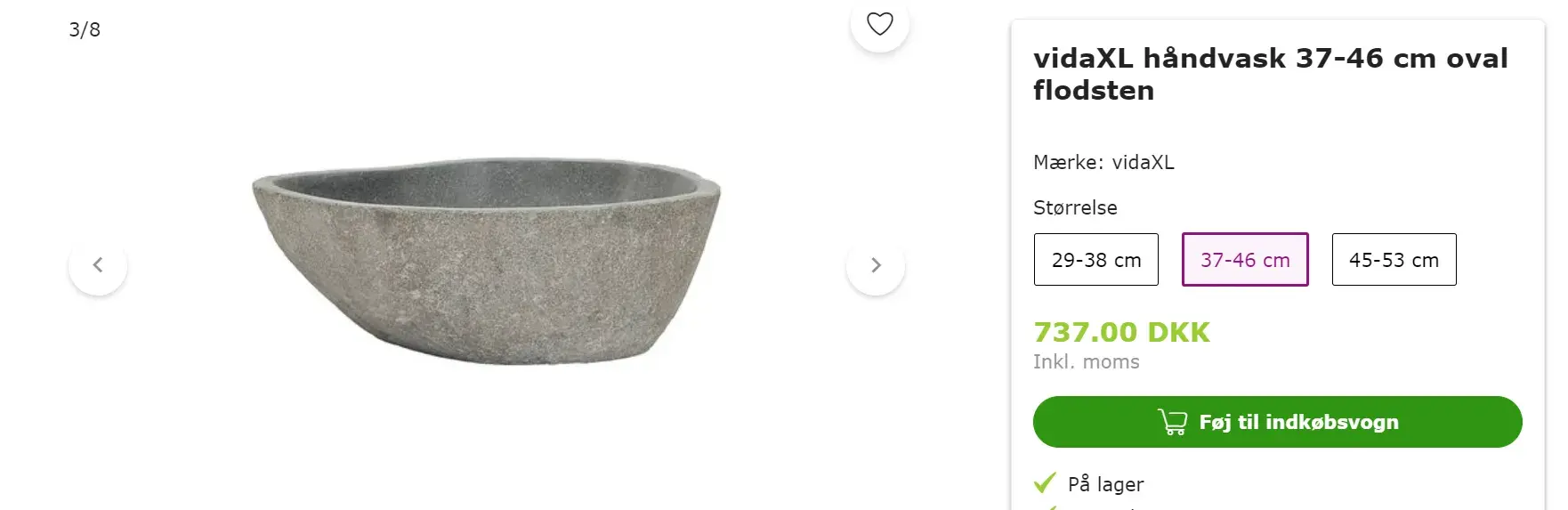The image size is (1568, 510).
Task: Click the Mærke label text
Action: pos(1067,162)
